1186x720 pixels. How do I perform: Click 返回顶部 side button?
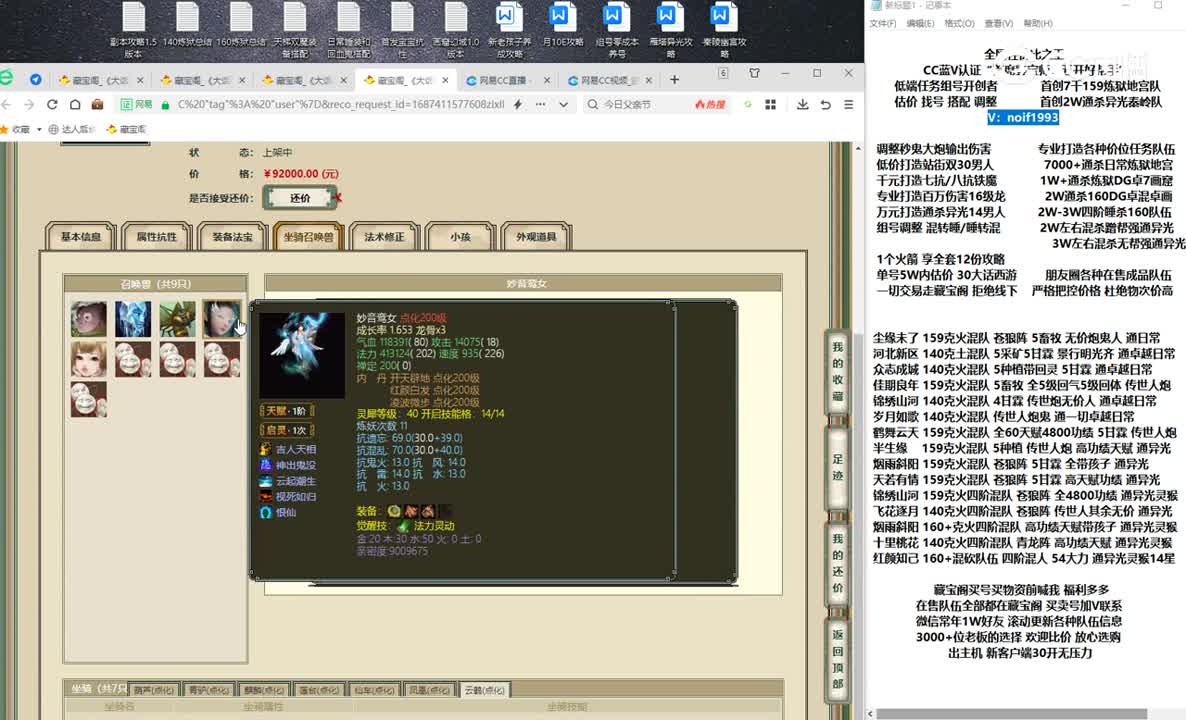pyautogui.click(x=837, y=659)
